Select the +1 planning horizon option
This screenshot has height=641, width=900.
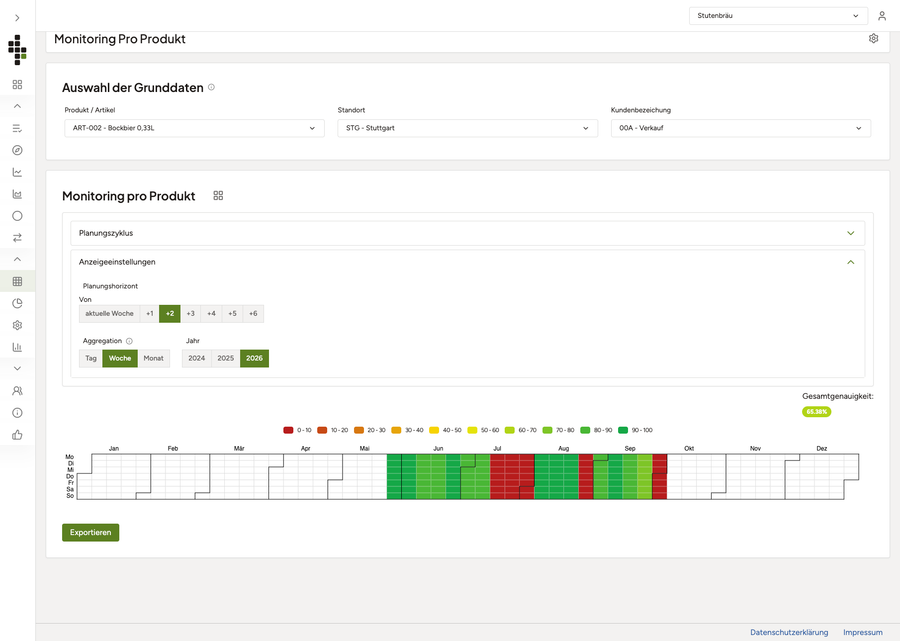pyautogui.click(x=149, y=313)
